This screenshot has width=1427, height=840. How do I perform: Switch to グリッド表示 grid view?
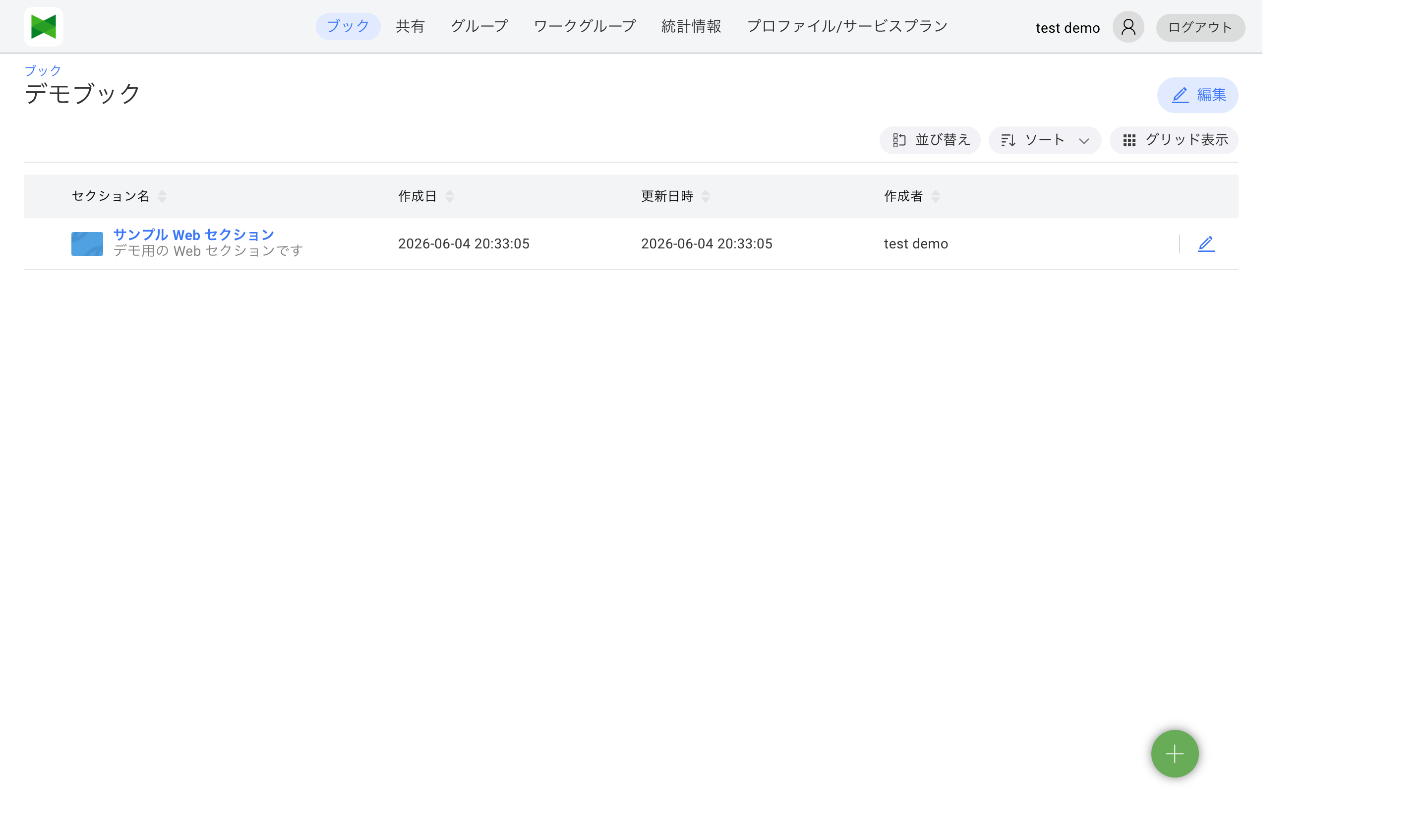pyautogui.click(x=1175, y=140)
